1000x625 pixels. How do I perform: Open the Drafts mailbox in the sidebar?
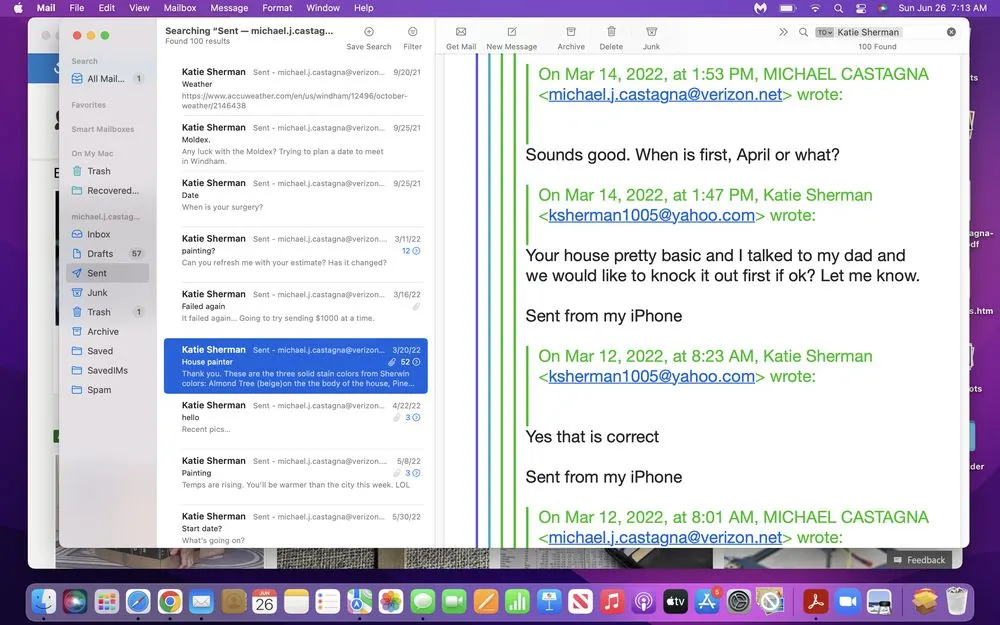pos(100,254)
